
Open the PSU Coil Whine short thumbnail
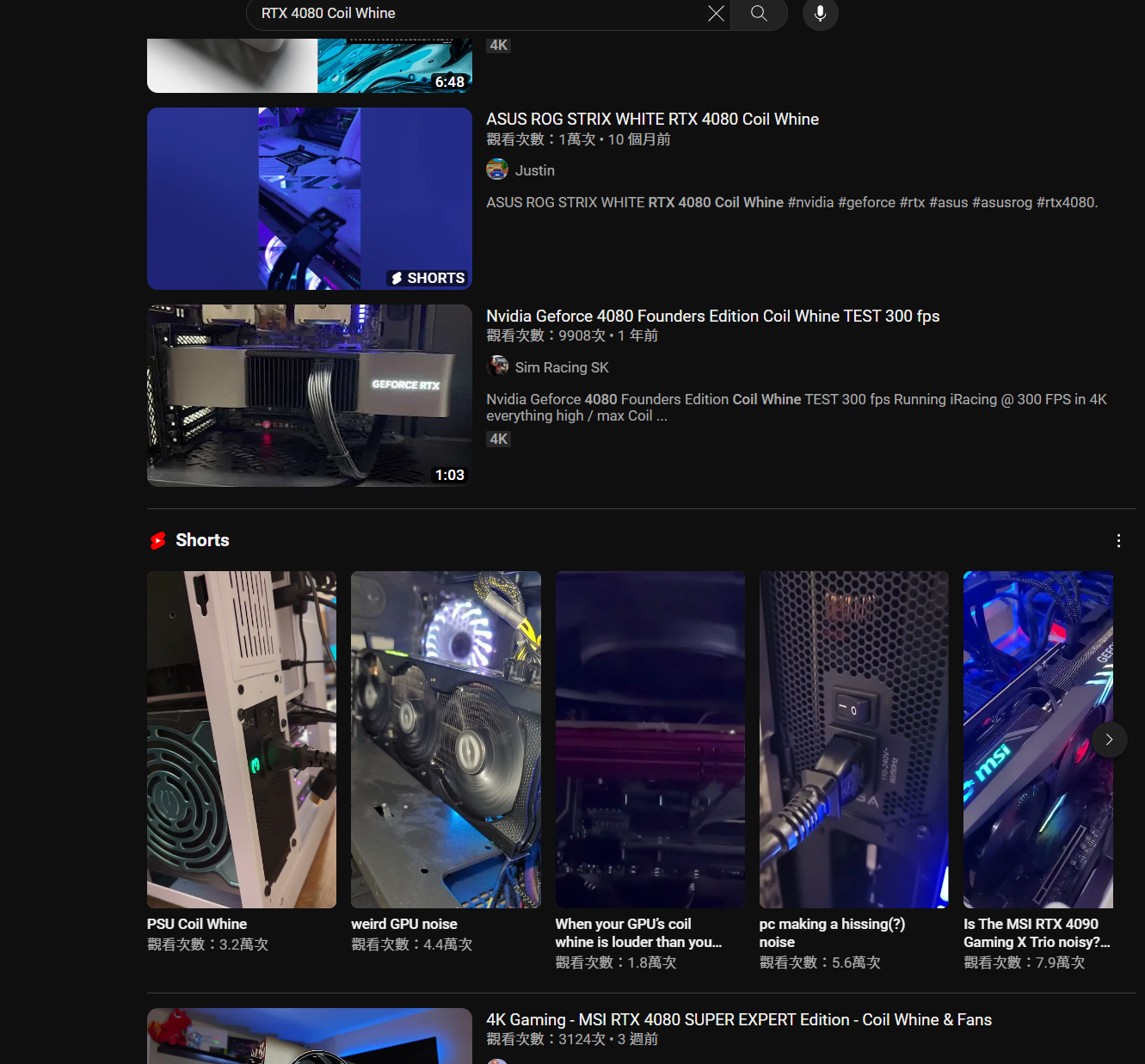242,740
